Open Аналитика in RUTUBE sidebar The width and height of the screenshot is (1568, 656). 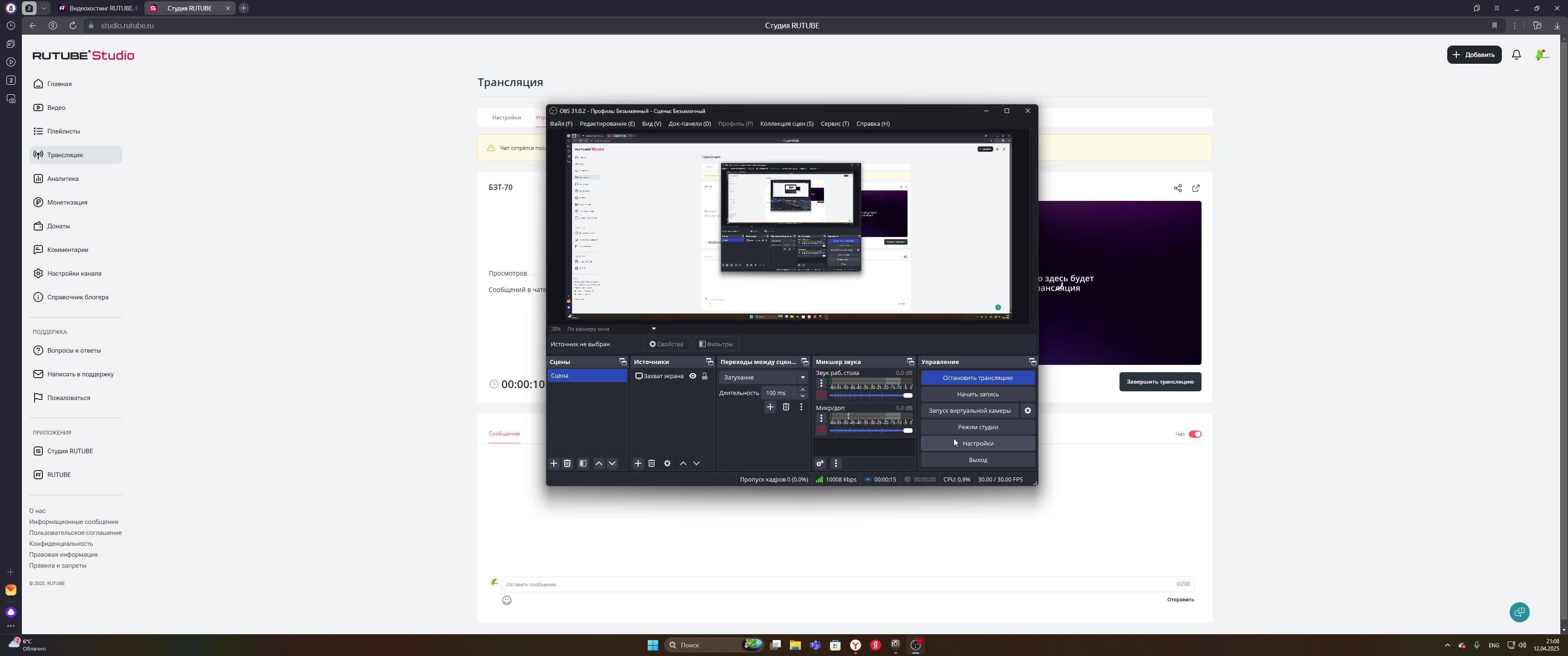[x=63, y=179]
